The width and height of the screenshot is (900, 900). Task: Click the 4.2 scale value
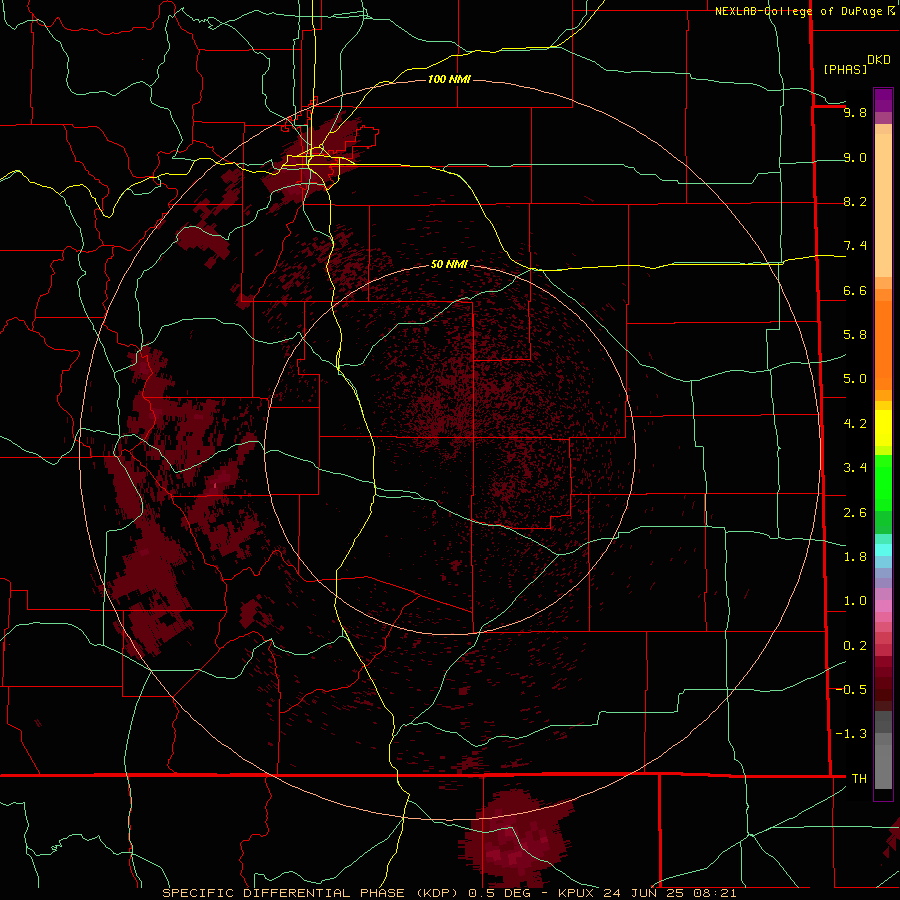point(855,424)
